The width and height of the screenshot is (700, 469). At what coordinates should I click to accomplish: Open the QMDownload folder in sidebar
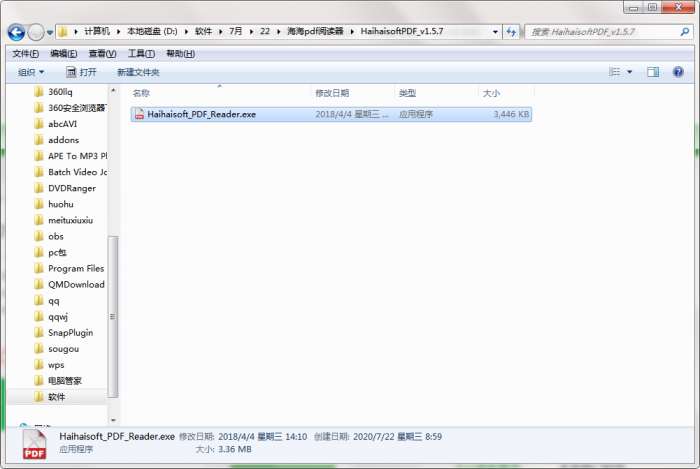[71, 285]
